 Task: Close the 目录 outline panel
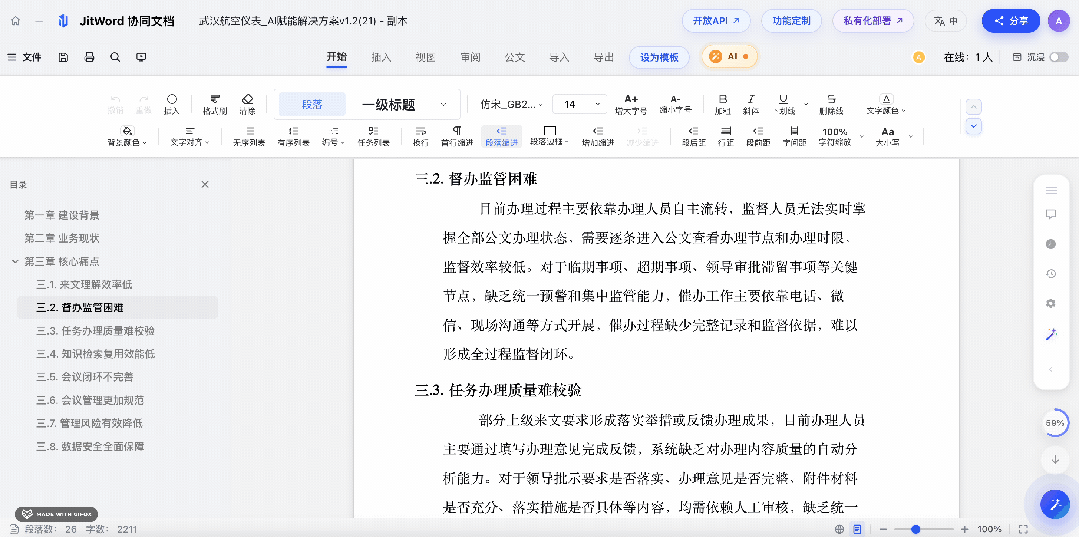pyautogui.click(x=205, y=185)
